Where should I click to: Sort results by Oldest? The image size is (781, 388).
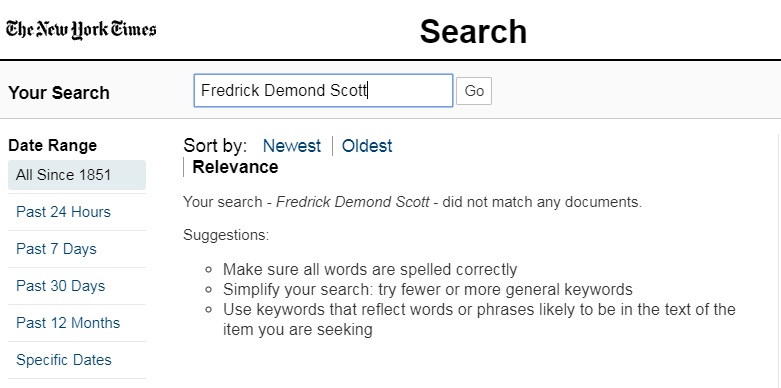tap(367, 146)
